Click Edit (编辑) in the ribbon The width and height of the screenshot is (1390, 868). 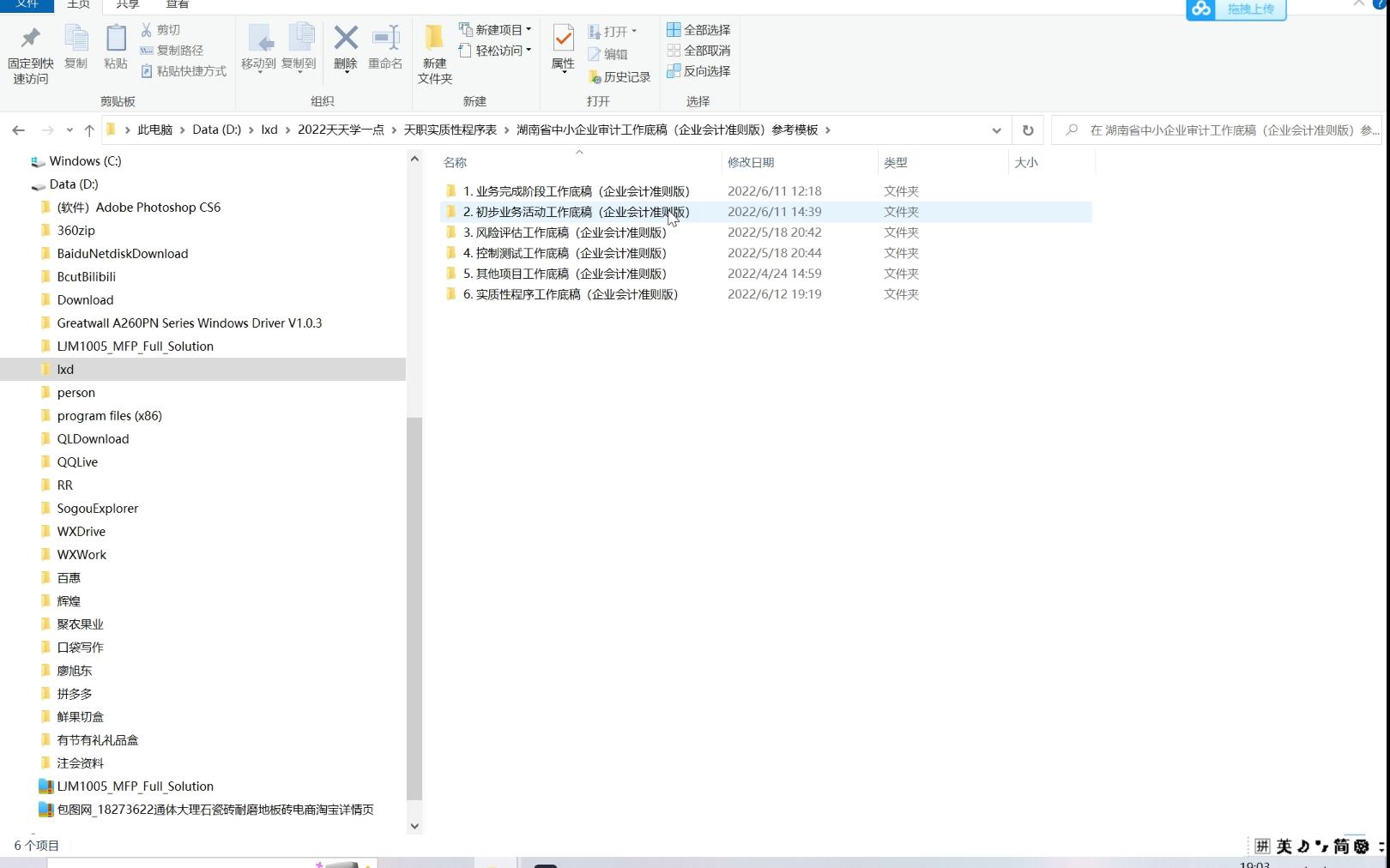pos(608,54)
